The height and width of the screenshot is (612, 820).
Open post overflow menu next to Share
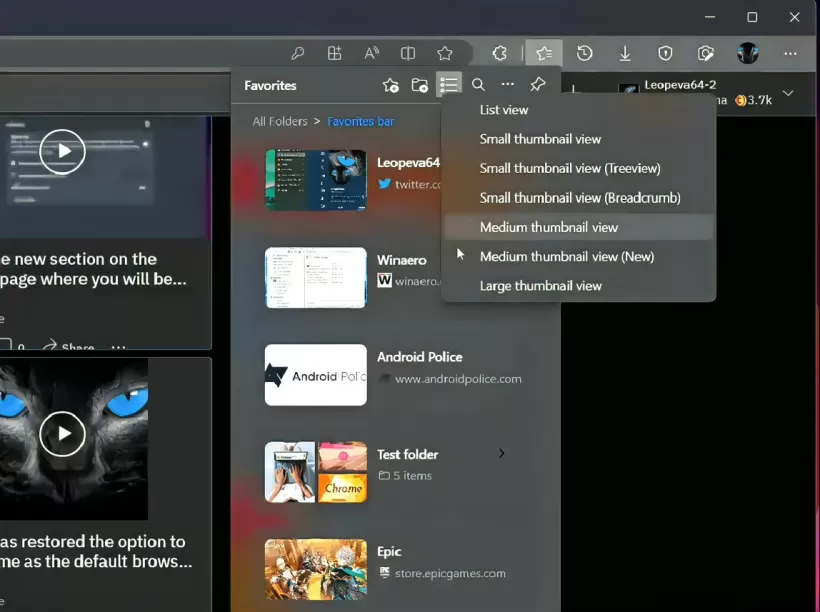pyautogui.click(x=118, y=346)
